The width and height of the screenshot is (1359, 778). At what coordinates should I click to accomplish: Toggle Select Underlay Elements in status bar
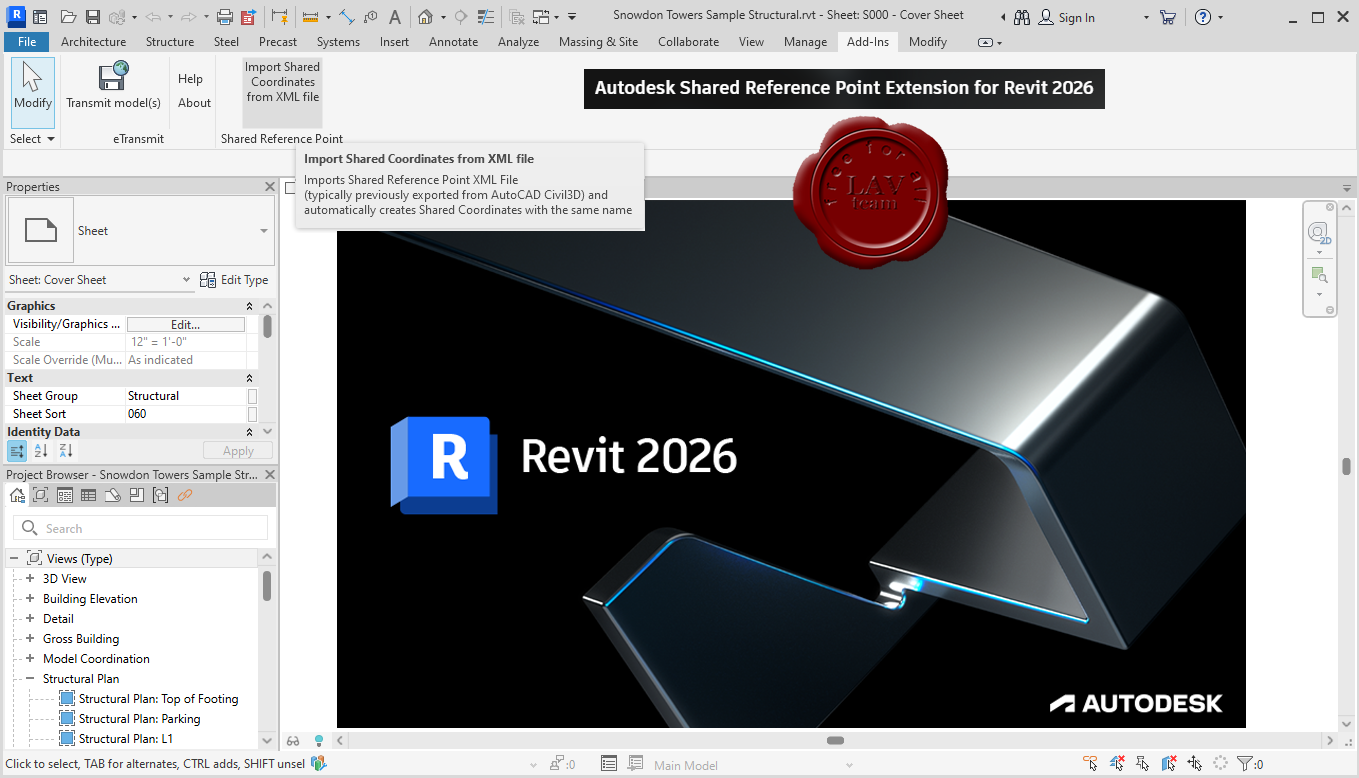coord(1117,764)
